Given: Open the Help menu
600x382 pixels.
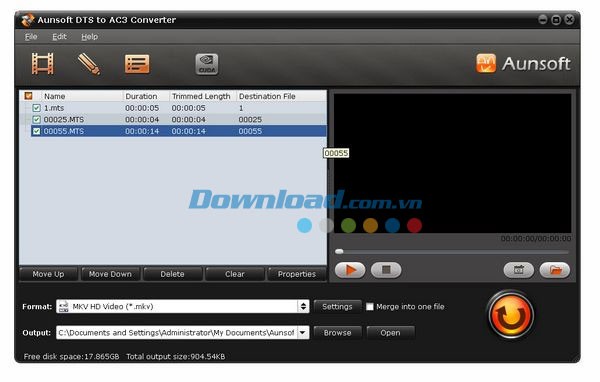Looking at the screenshot, I should pyautogui.click(x=90, y=37).
